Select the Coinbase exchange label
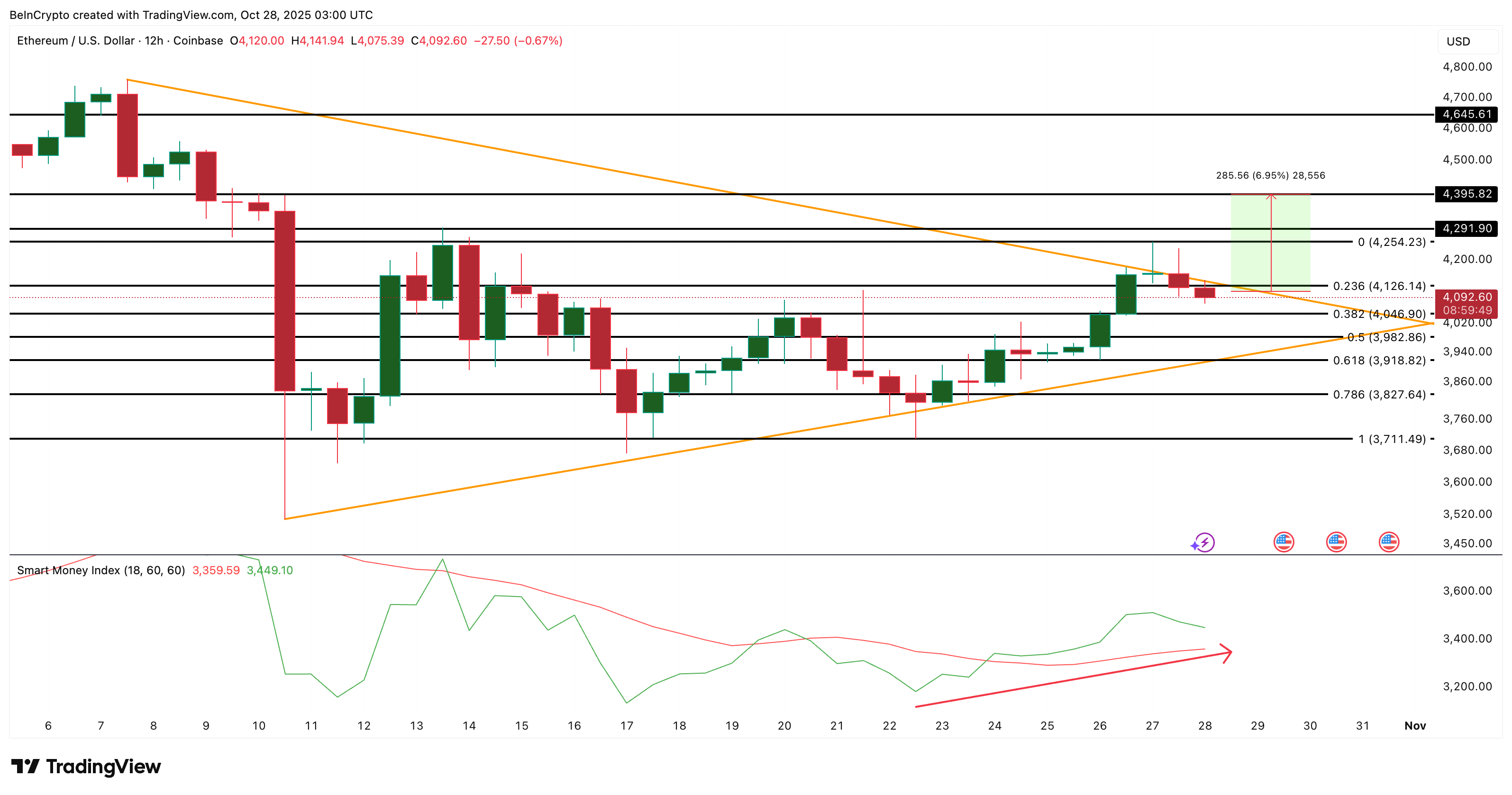This screenshot has width=1512, height=795. pos(198,41)
